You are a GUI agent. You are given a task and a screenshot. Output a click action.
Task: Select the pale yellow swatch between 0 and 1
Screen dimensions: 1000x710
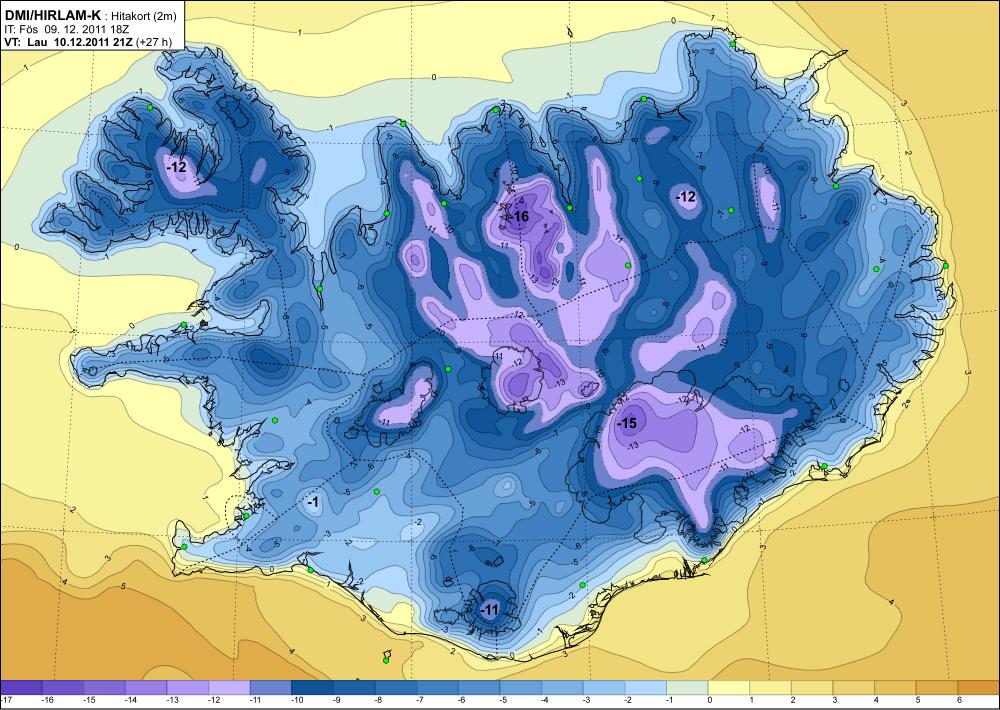point(728,687)
